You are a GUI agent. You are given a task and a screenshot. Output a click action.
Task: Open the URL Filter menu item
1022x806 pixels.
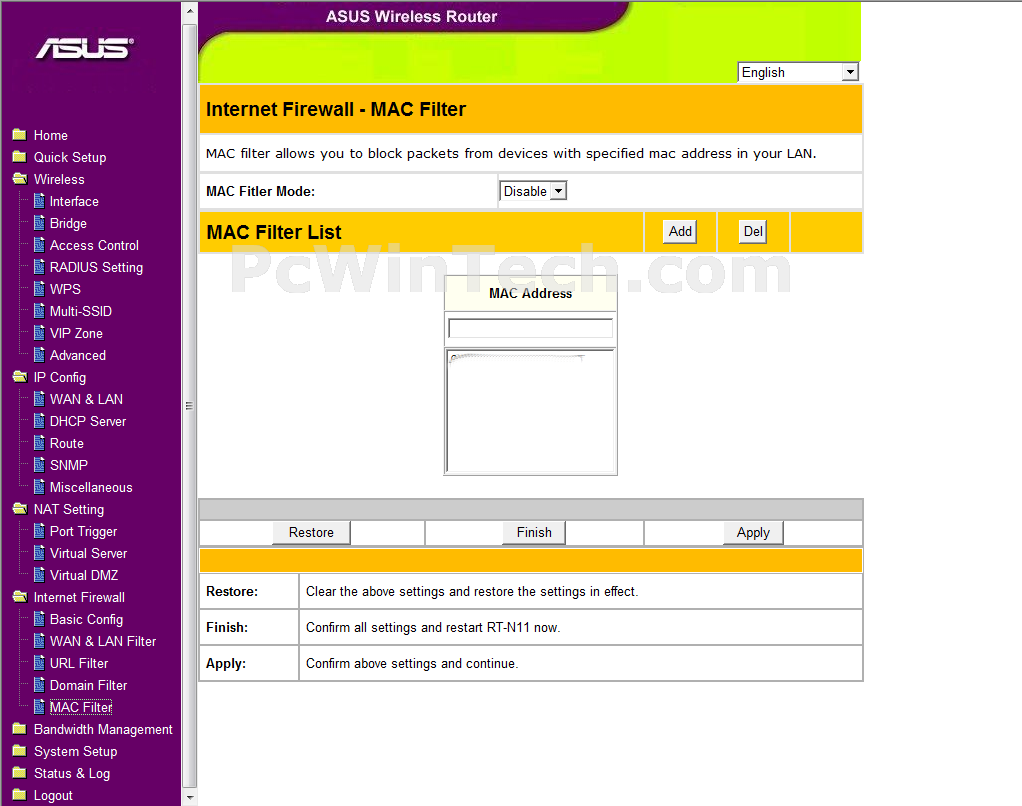79,663
